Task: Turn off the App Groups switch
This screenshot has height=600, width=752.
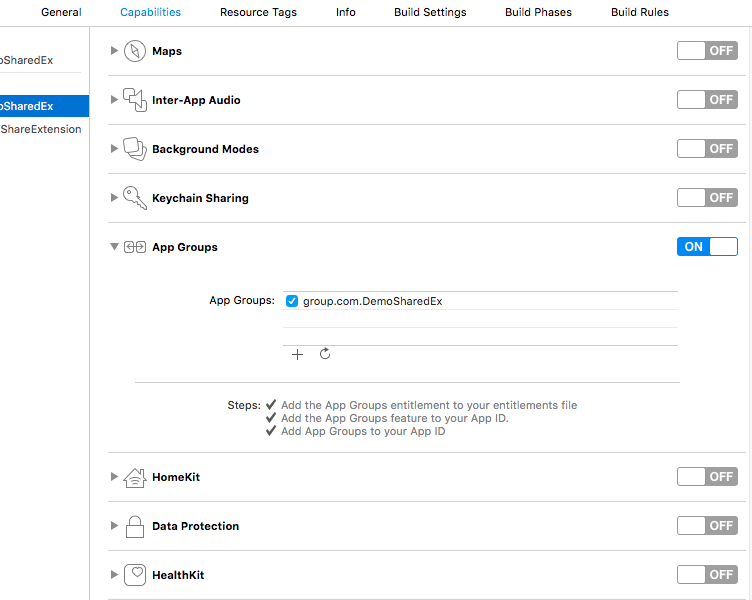Action: [x=707, y=247]
